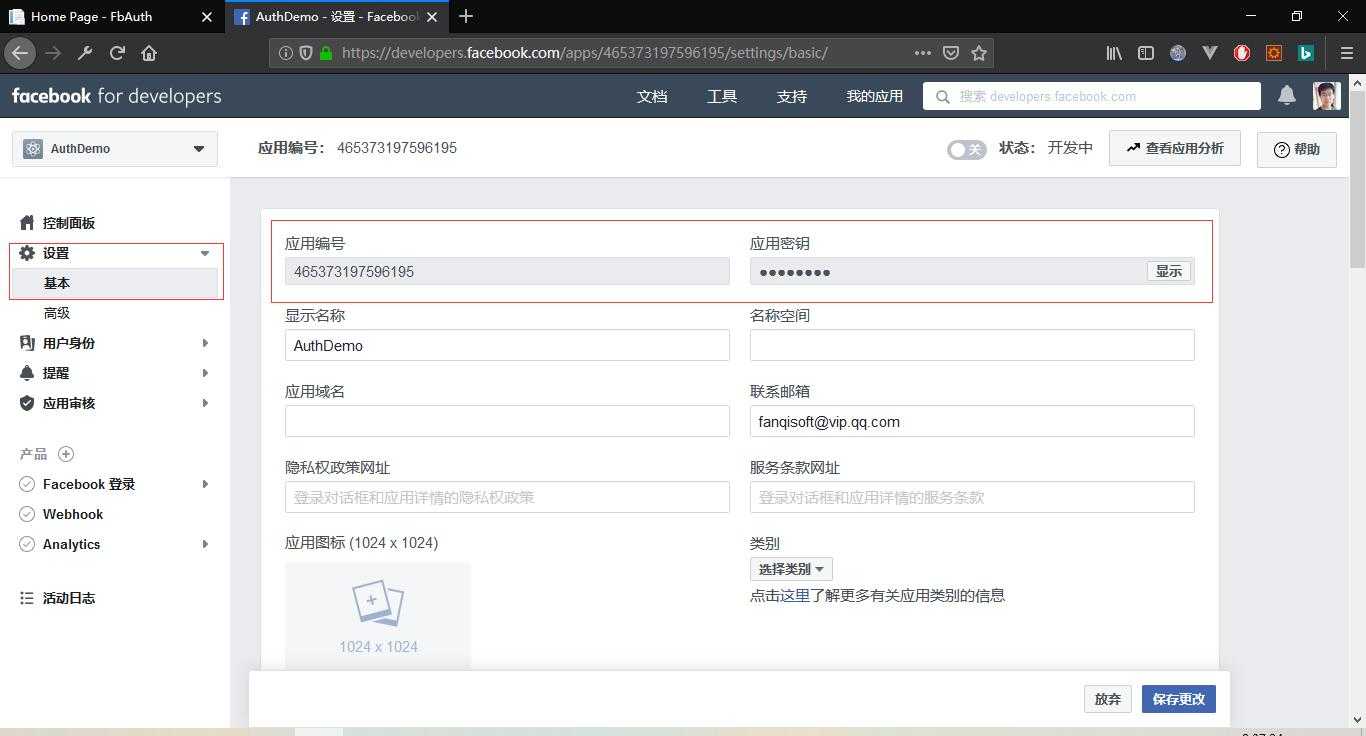Image resolution: width=1366 pixels, height=736 pixels.
Task: Select 高级 settings item
Action: [x=57, y=313]
